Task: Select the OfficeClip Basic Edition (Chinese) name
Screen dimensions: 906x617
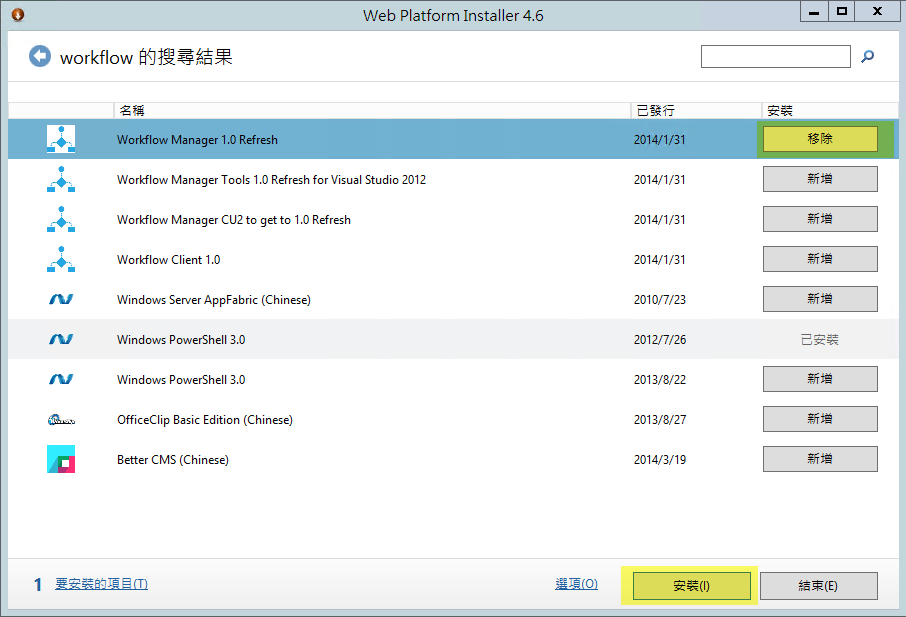Action: click(x=205, y=420)
